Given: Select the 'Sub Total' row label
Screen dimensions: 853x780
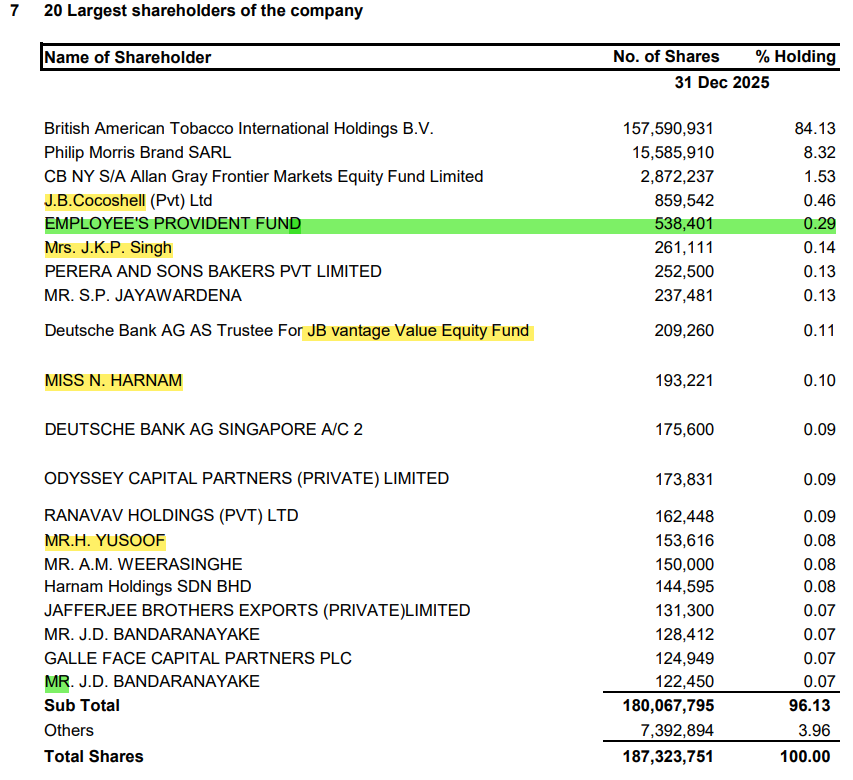Looking at the screenshot, I should click(82, 705).
